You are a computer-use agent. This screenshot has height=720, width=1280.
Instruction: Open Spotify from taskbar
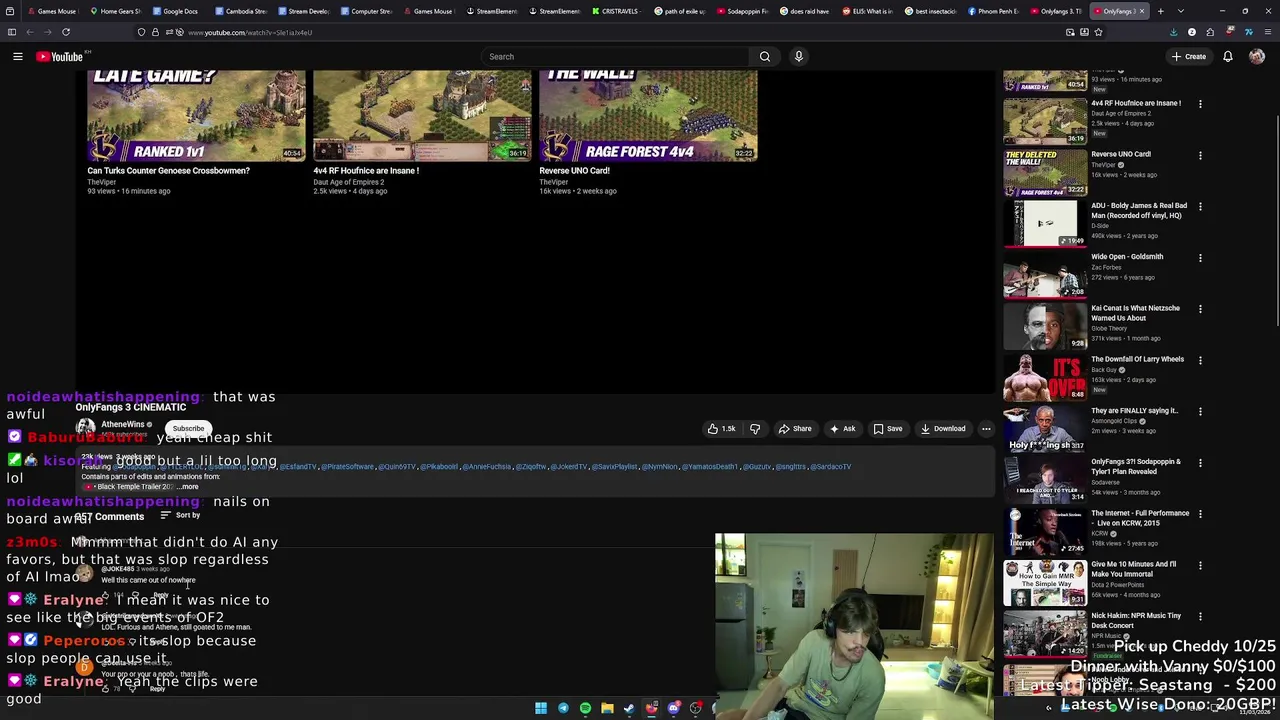585,709
